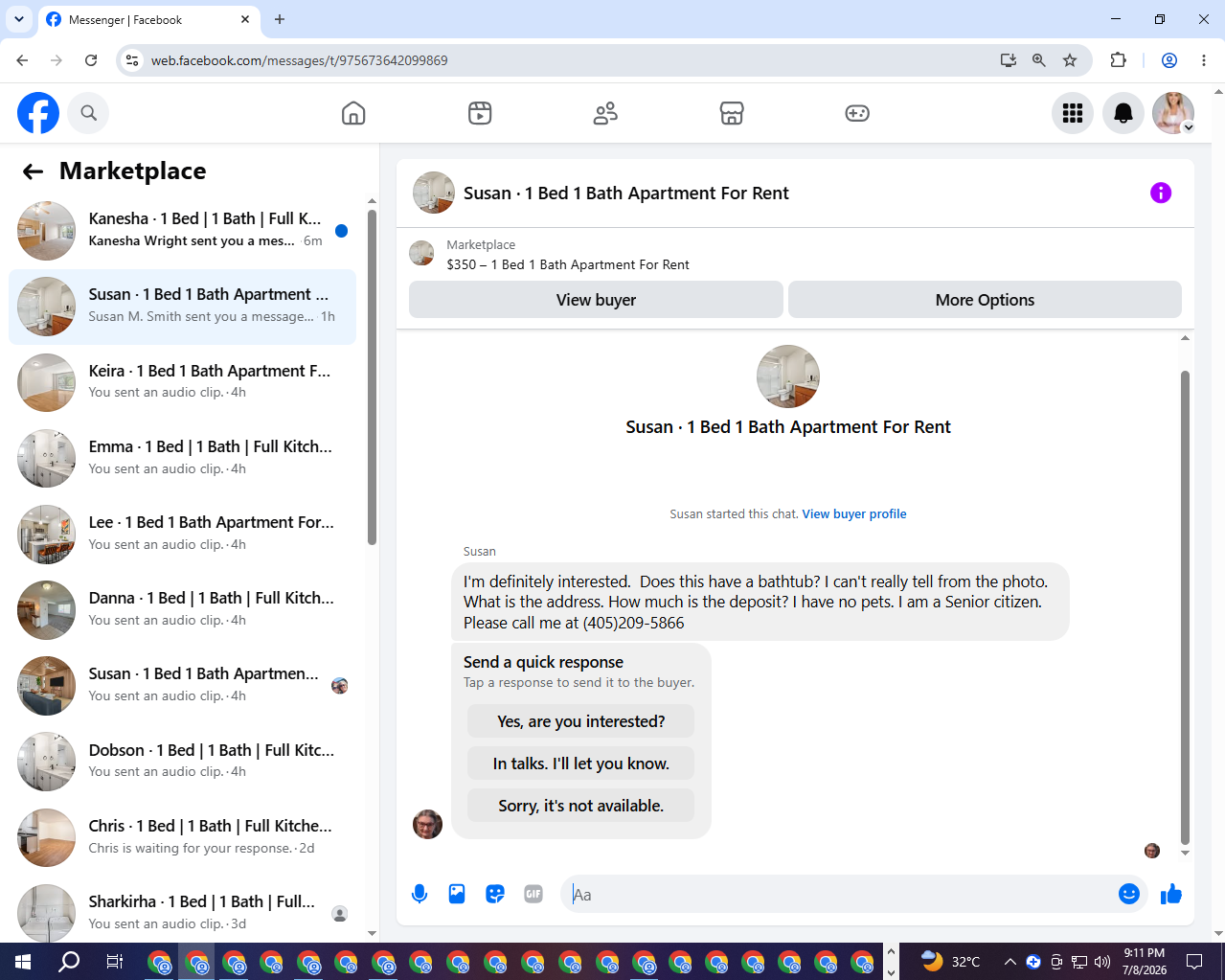1225x980 pixels.
Task: Open the Gaming controller icon
Action: click(857, 113)
